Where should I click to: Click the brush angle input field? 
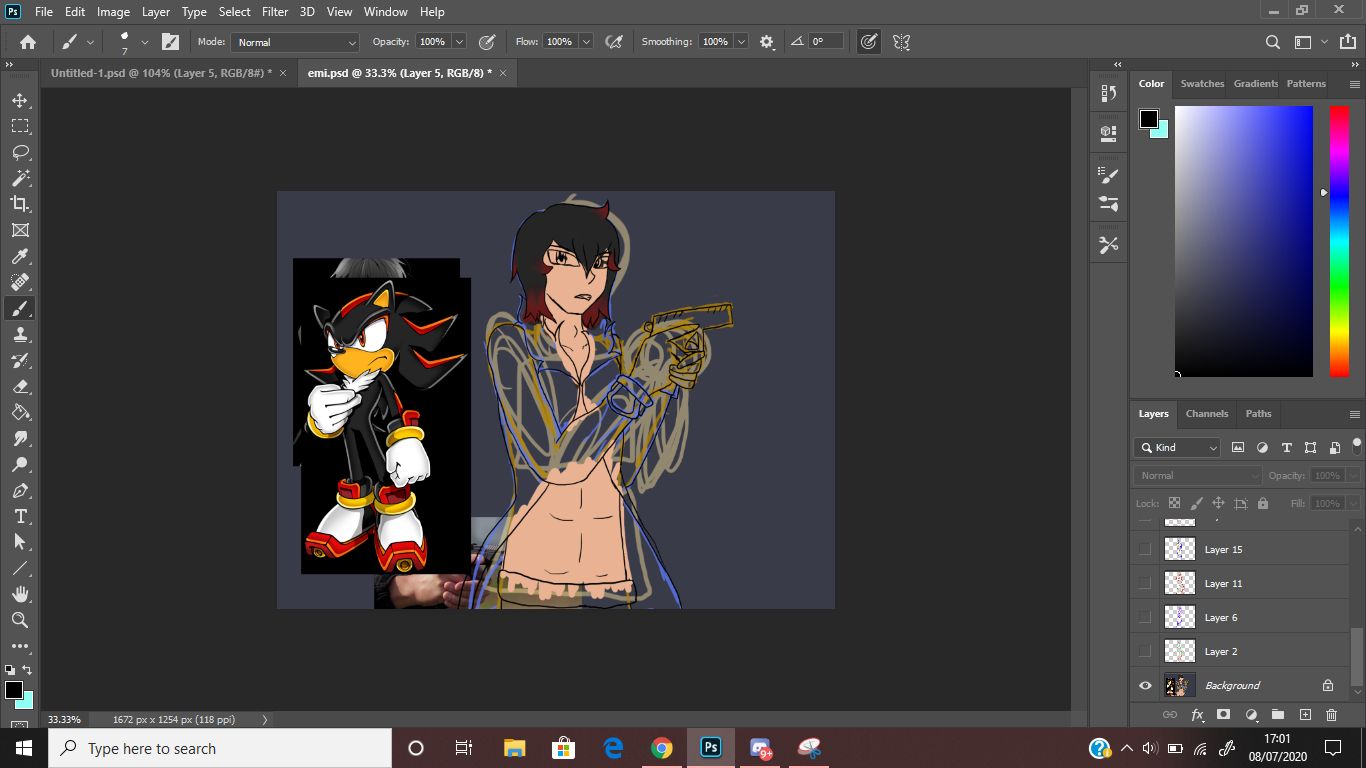825,42
